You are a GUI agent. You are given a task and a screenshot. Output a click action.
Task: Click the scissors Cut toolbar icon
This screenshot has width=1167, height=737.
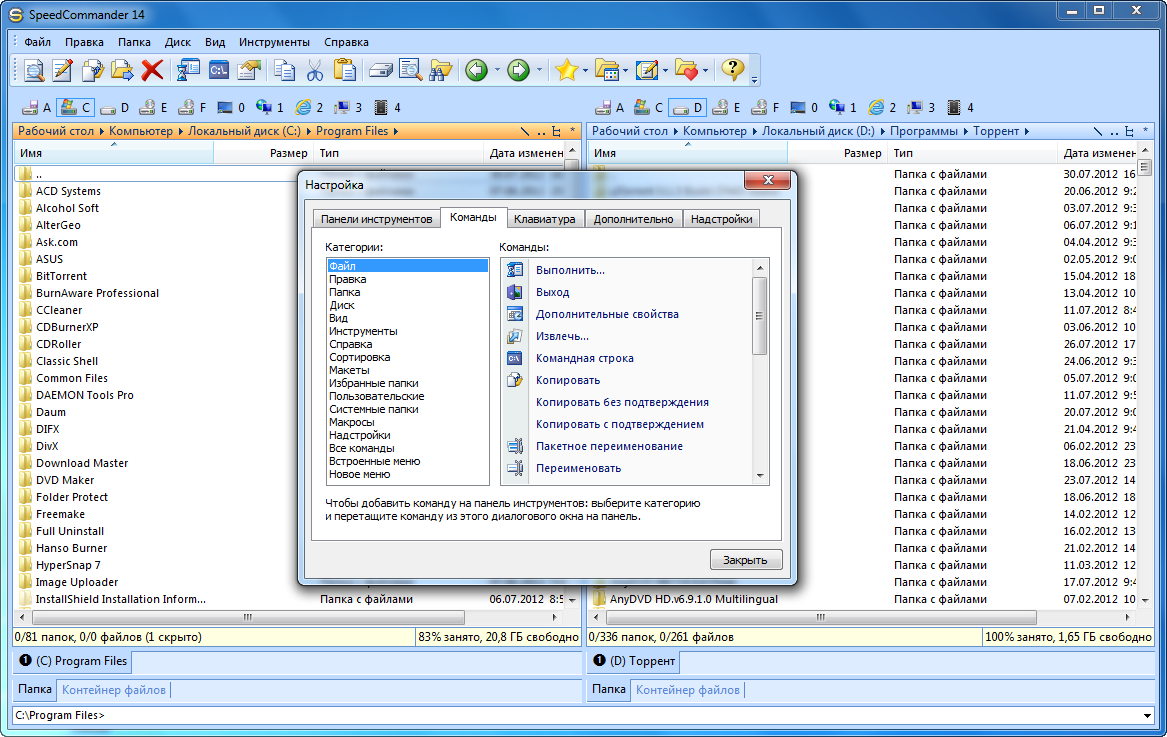click(315, 70)
